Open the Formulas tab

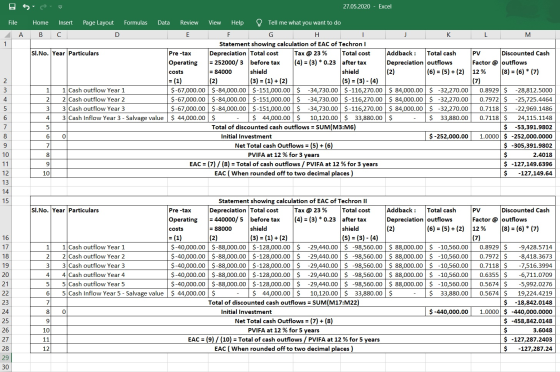click(x=135, y=22)
